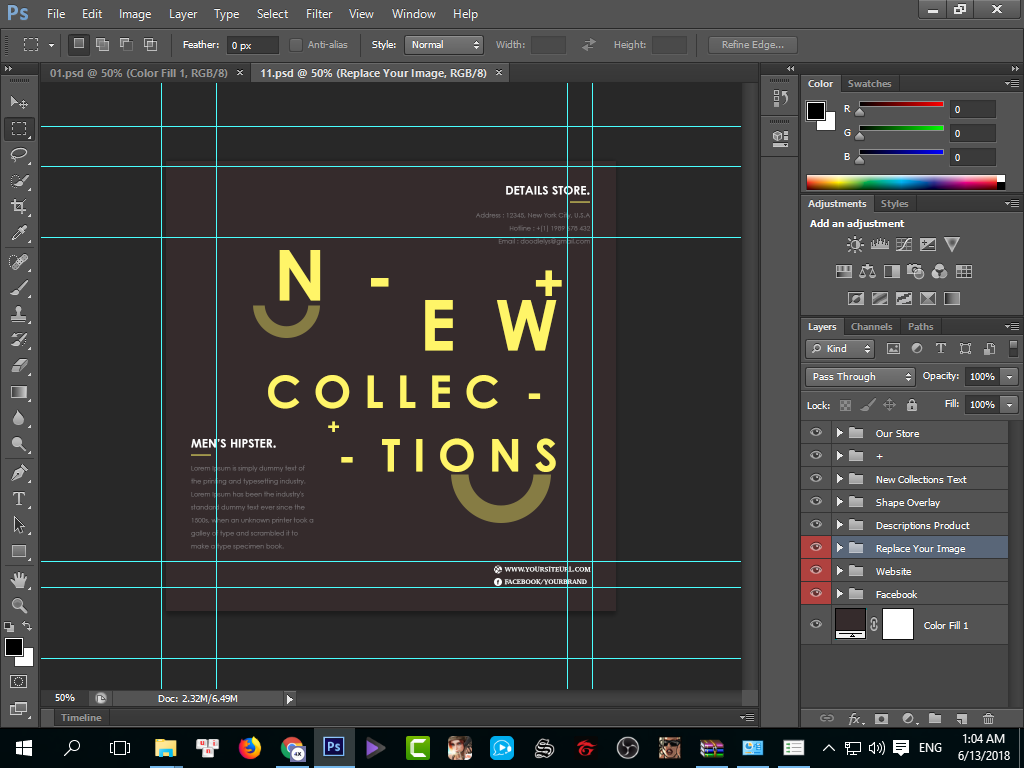Viewport: 1024px width, 768px height.
Task: Open Firefox from the taskbar
Action: [250, 747]
